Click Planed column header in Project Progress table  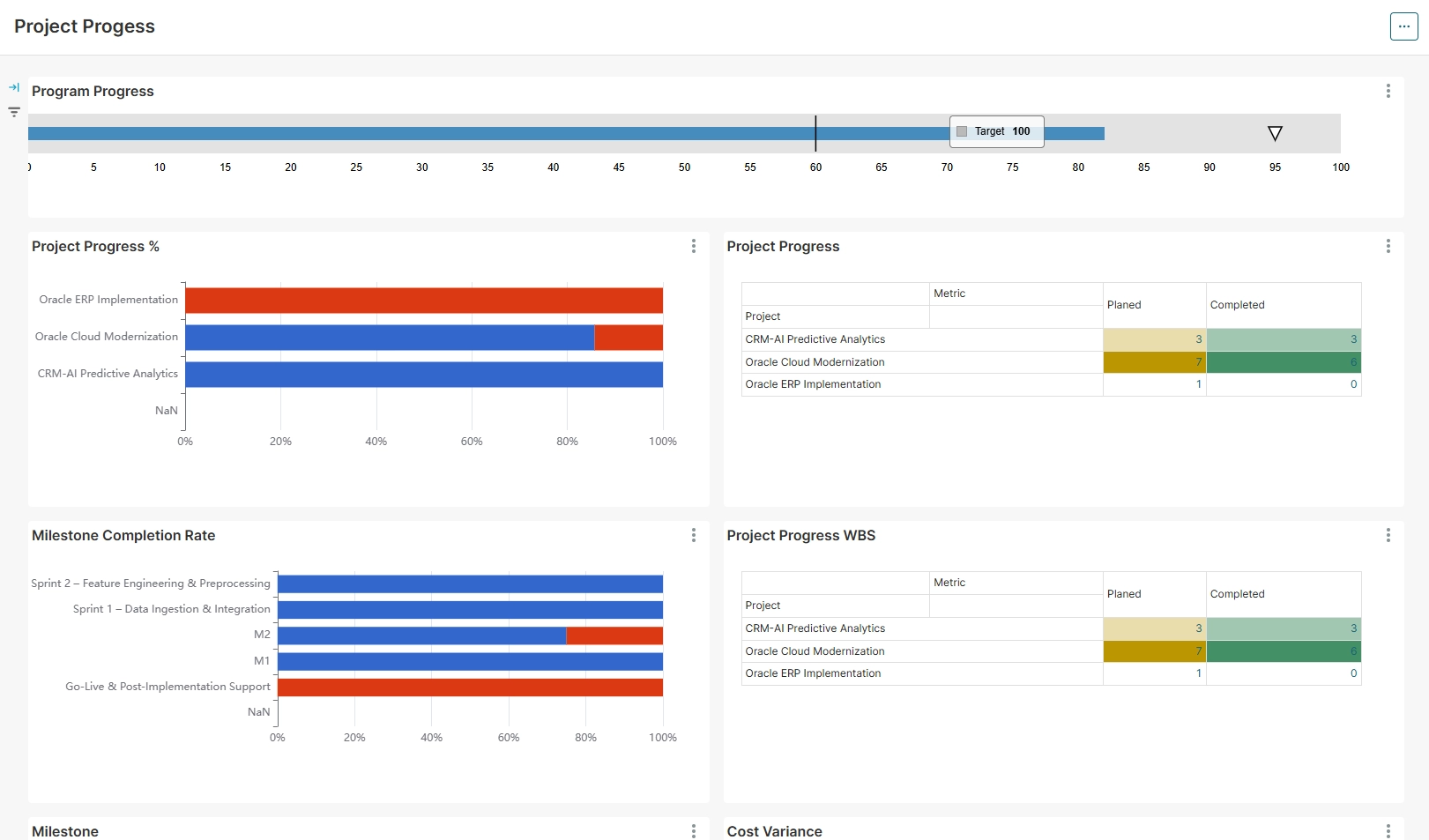1124,305
